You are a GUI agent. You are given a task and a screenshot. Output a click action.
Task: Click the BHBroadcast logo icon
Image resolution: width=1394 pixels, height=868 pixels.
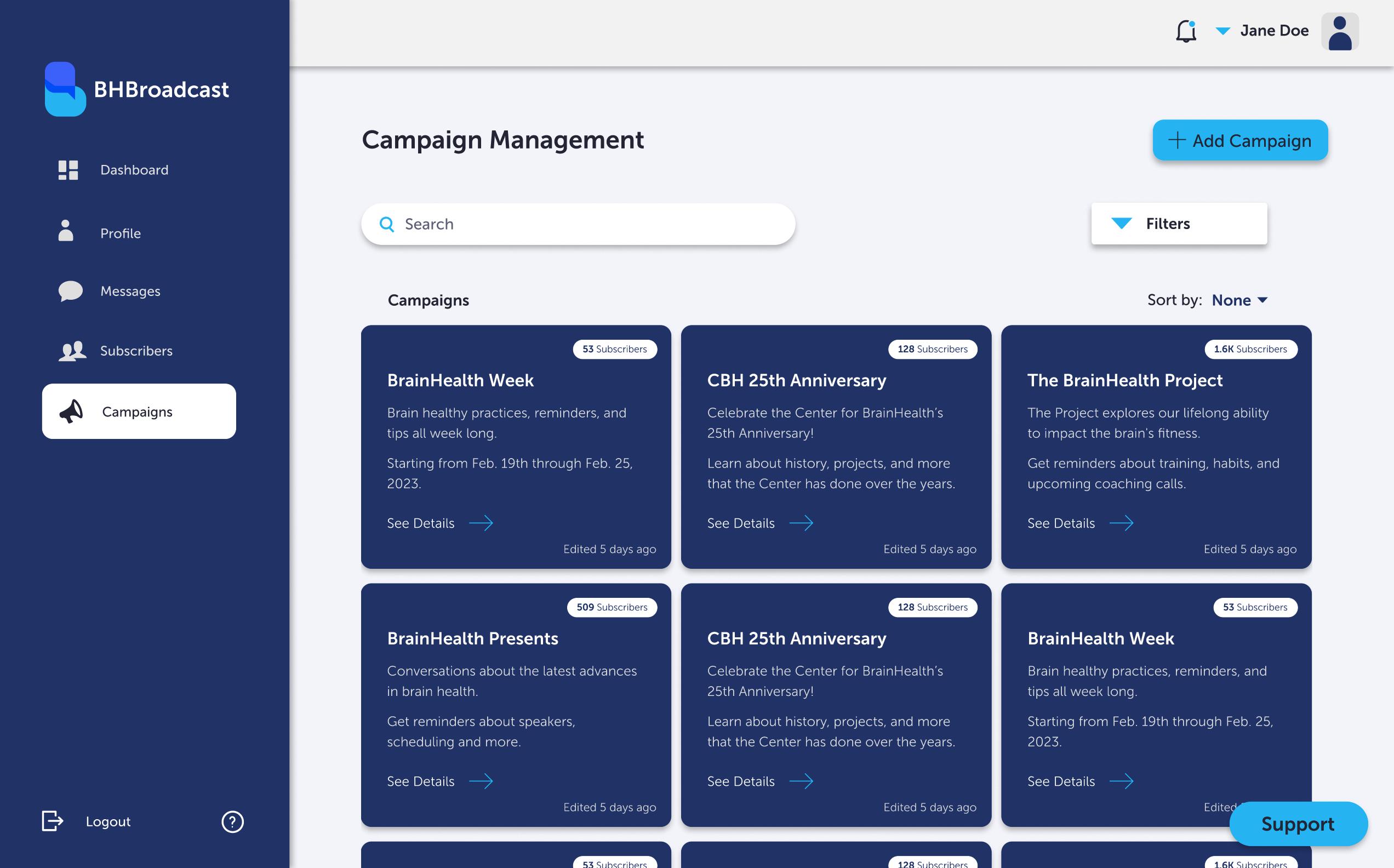pyautogui.click(x=65, y=89)
